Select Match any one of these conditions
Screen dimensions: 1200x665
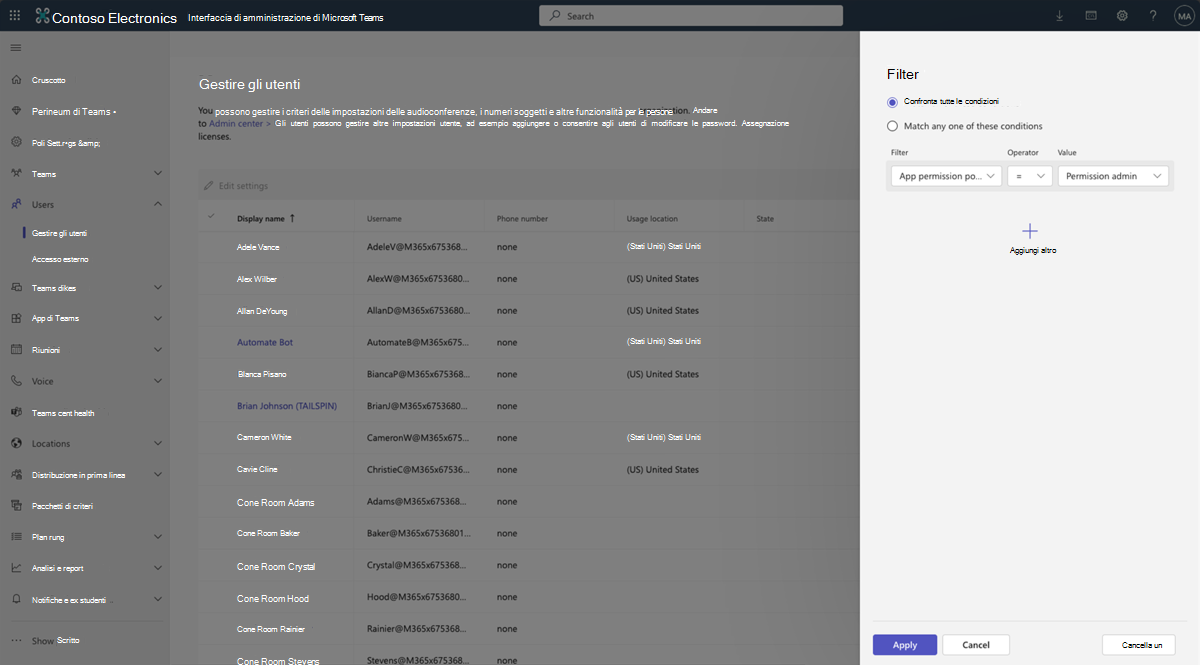click(x=893, y=126)
